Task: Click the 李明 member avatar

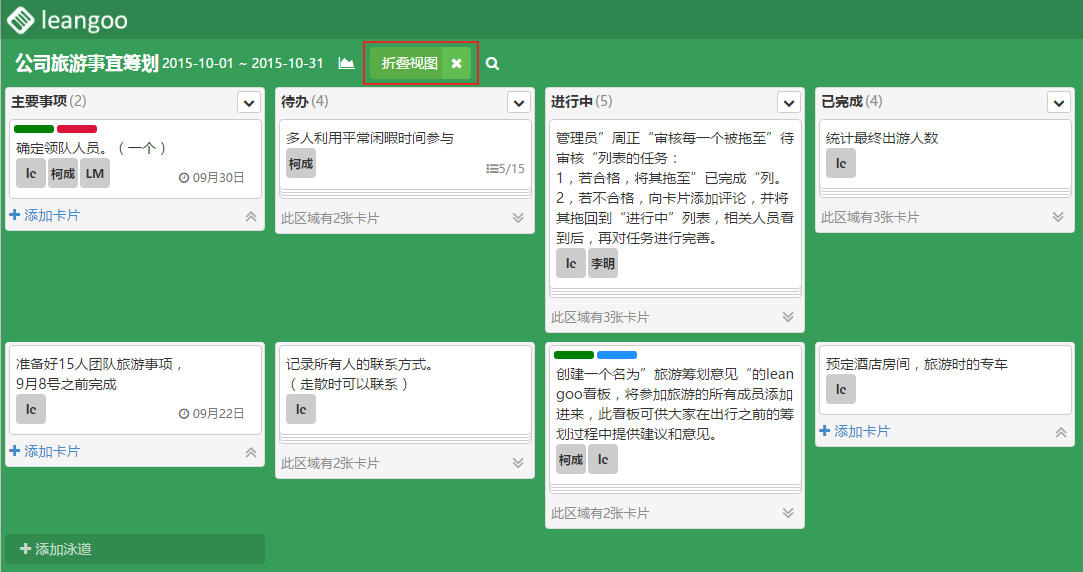Action: click(602, 263)
